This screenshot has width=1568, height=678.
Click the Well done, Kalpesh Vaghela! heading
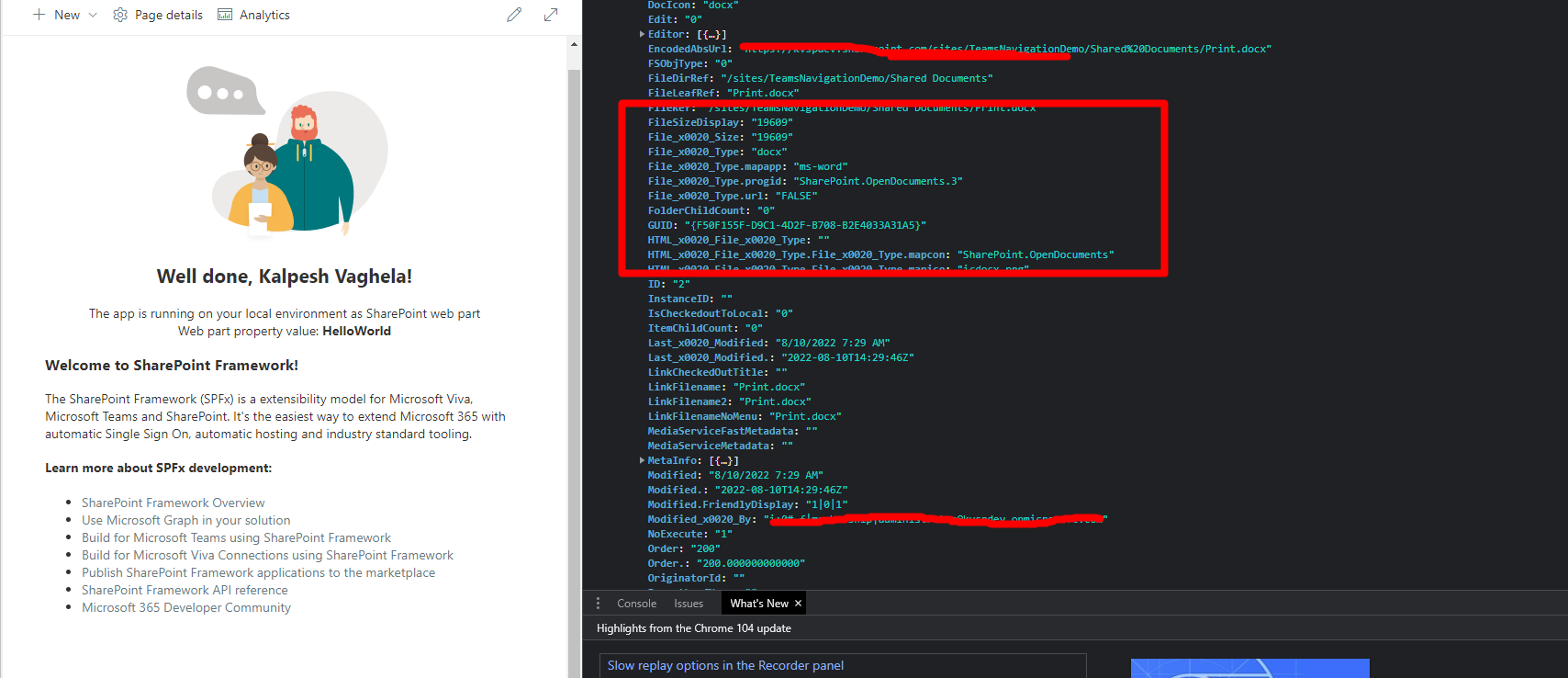coord(285,277)
